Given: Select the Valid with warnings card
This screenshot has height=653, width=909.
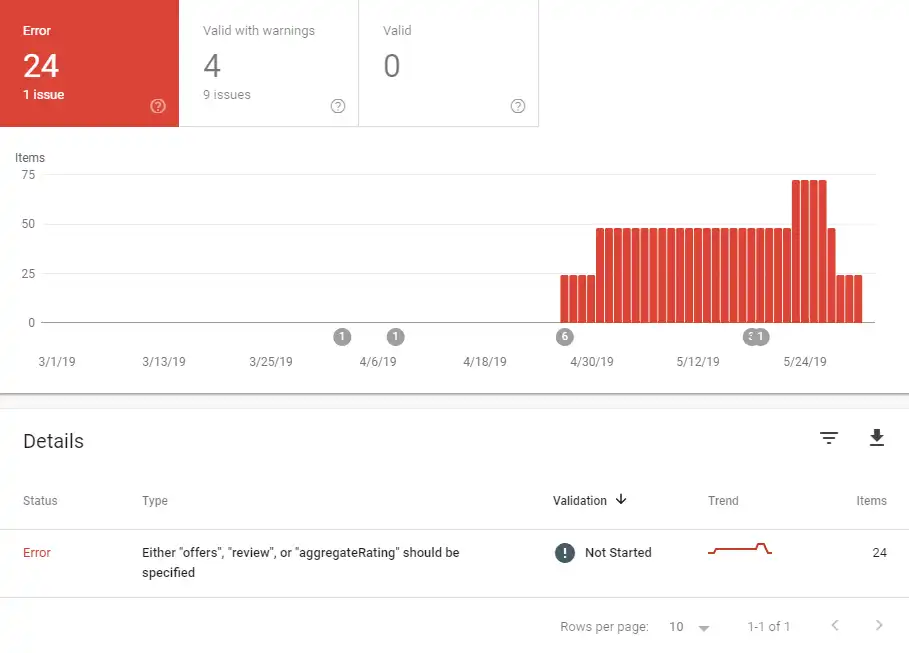Looking at the screenshot, I should click(x=269, y=63).
